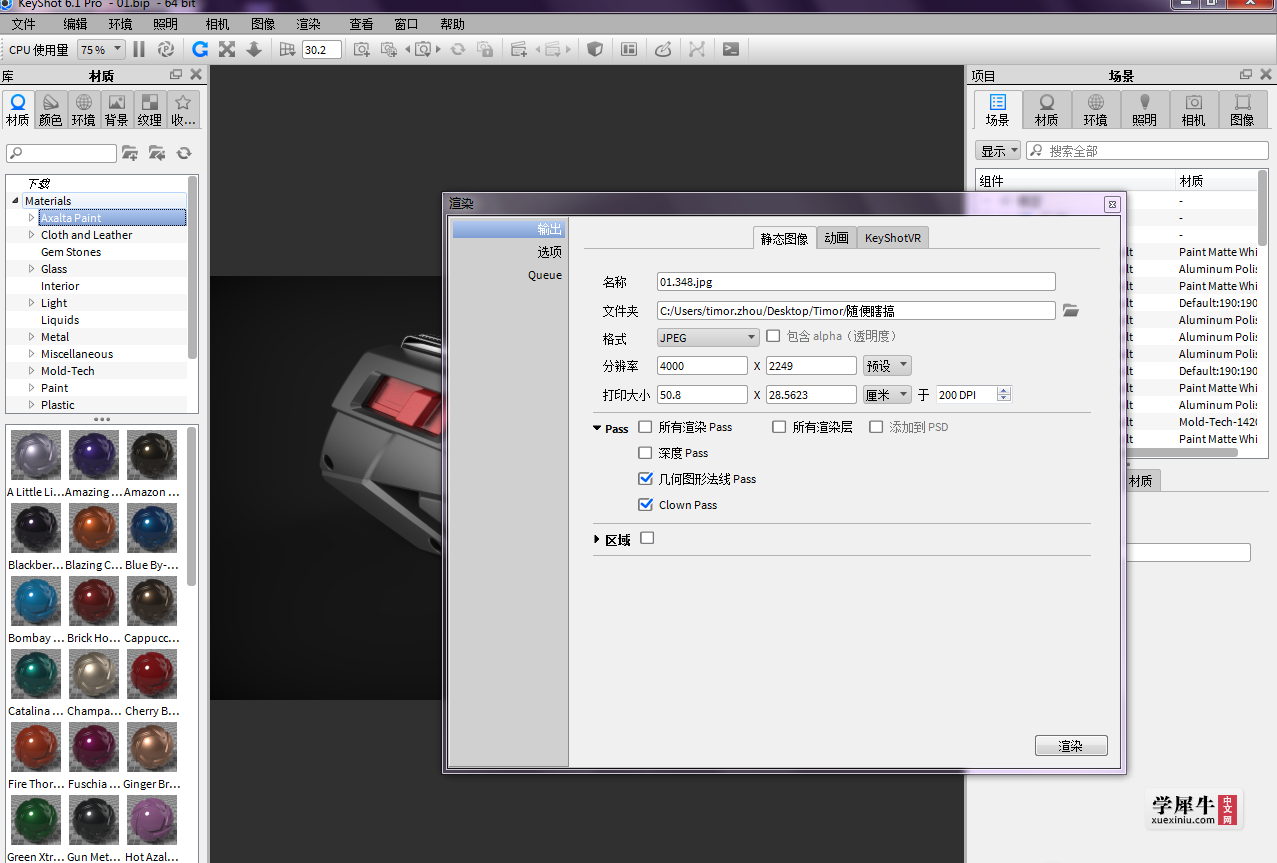Toggle 添加到 PSD checkbox
1277x863 pixels.
coord(876,427)
